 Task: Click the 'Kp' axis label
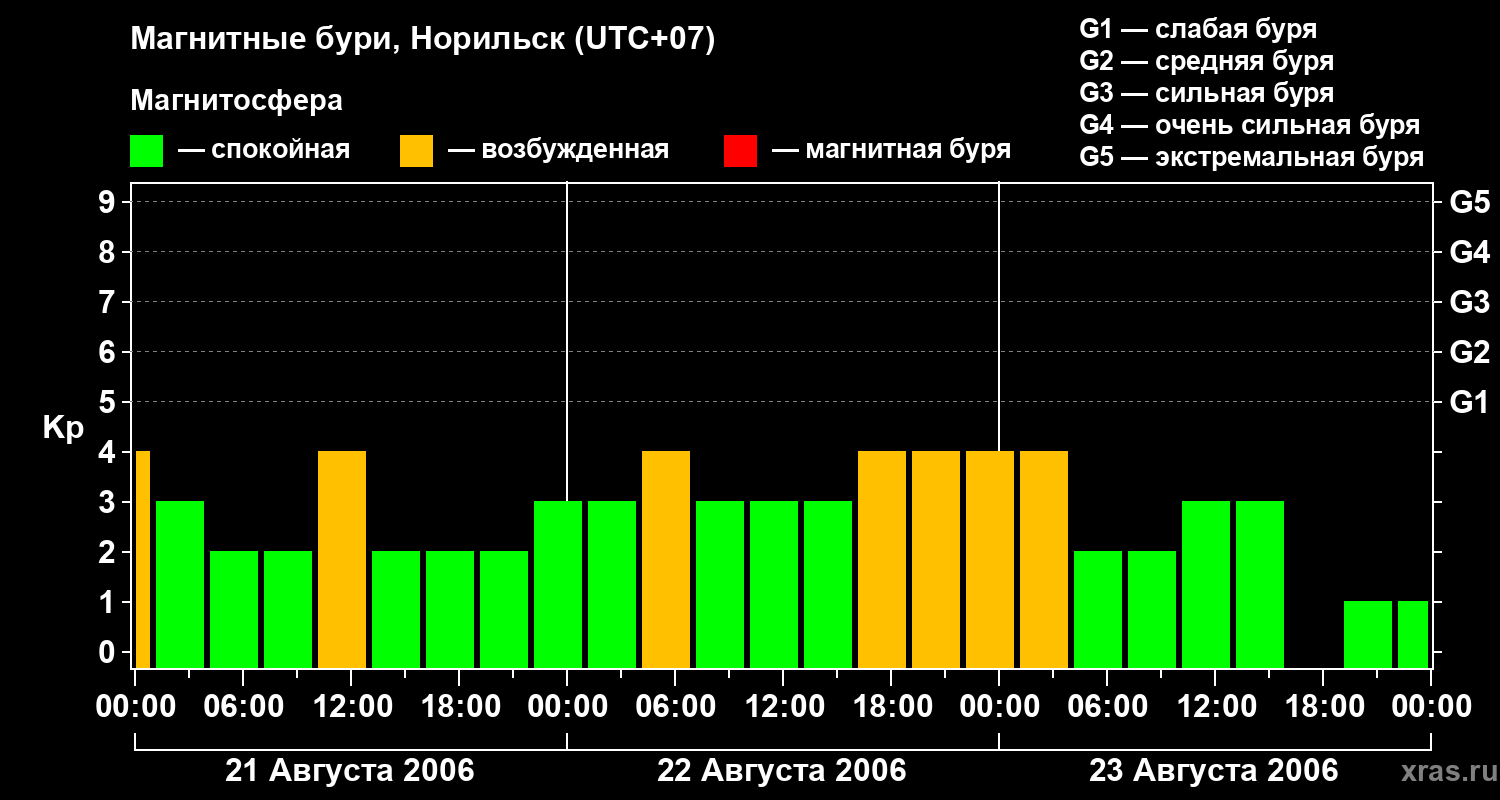(x=63, y=429)
